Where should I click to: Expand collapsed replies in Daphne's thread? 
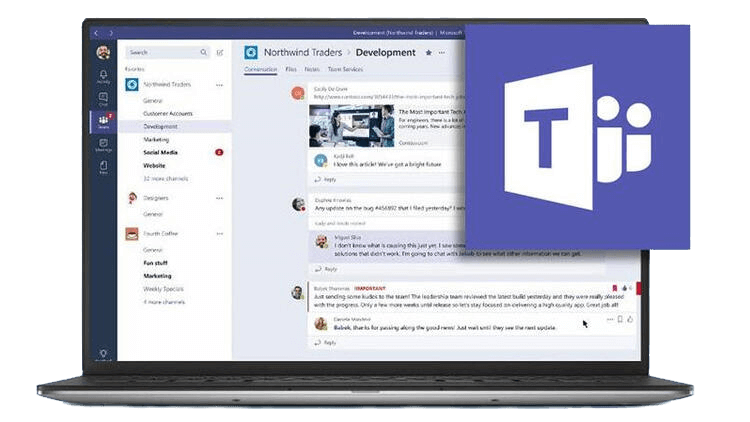coord(340,223)
